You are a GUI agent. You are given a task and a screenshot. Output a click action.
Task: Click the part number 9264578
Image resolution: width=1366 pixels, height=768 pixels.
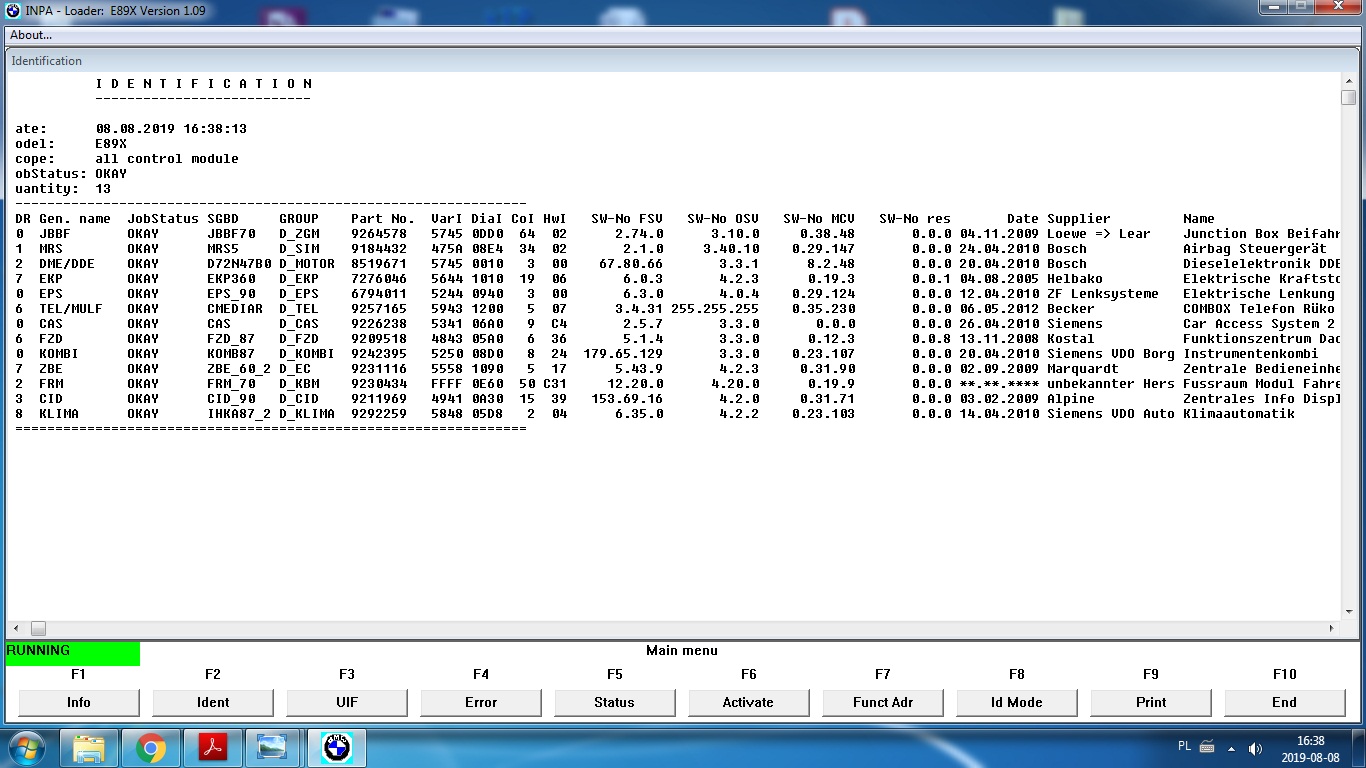click(379, 234)
